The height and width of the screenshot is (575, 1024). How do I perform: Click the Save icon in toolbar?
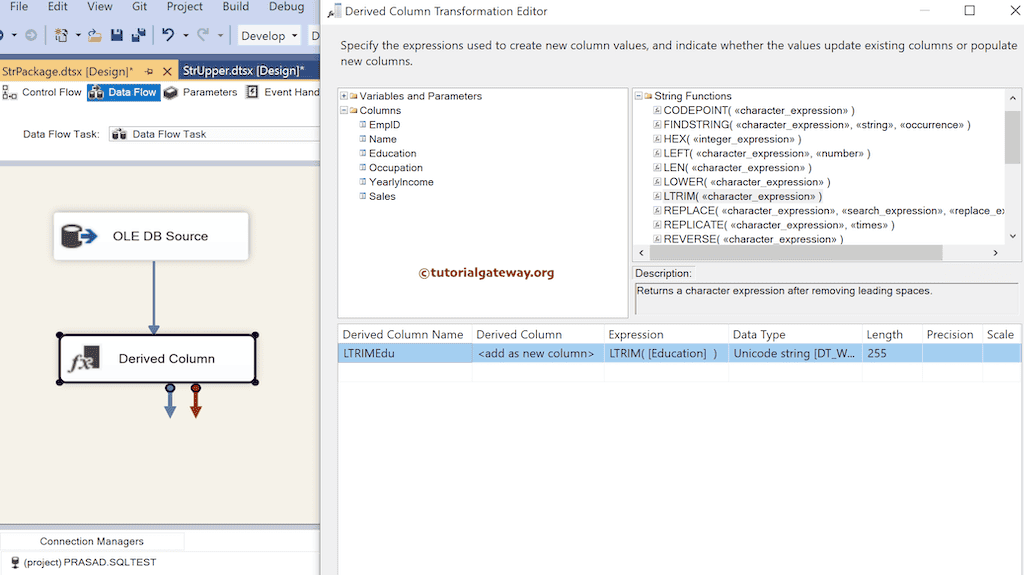[x=117, y=35]
